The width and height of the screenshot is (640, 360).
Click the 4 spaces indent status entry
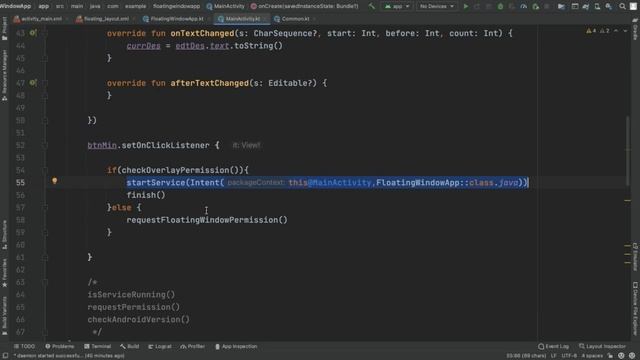click(592, 356)
